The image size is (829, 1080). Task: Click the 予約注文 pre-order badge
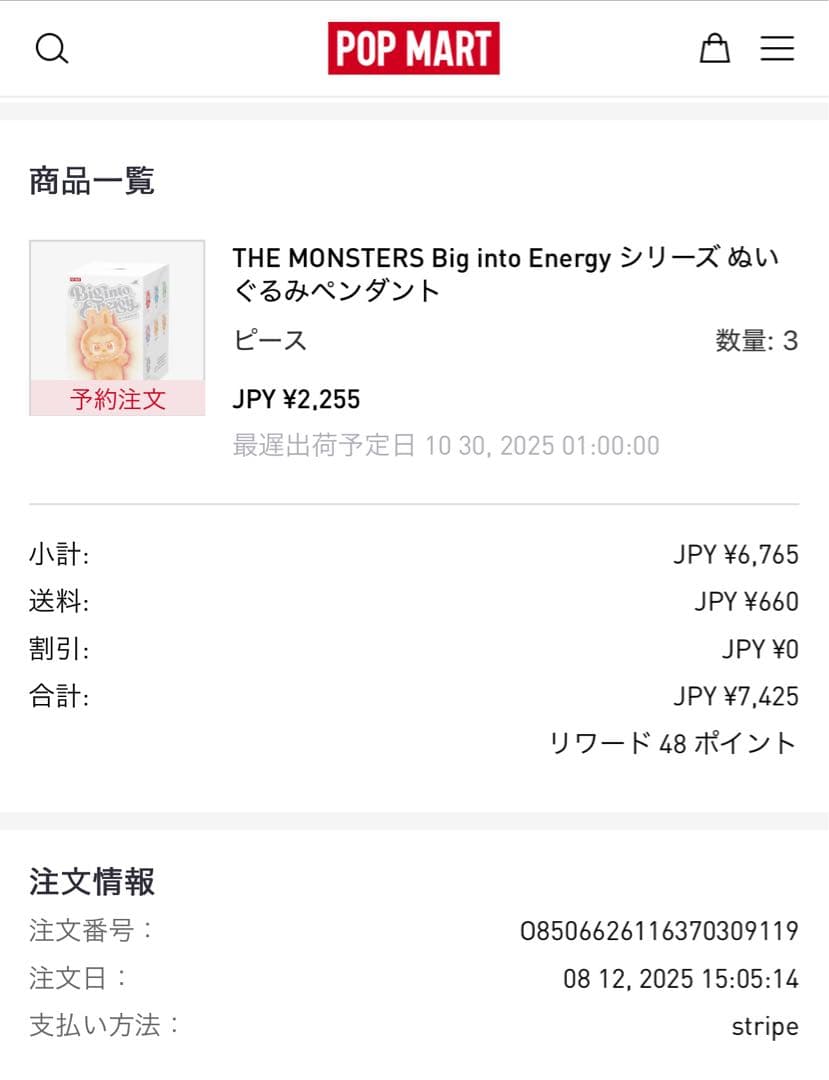117,399
